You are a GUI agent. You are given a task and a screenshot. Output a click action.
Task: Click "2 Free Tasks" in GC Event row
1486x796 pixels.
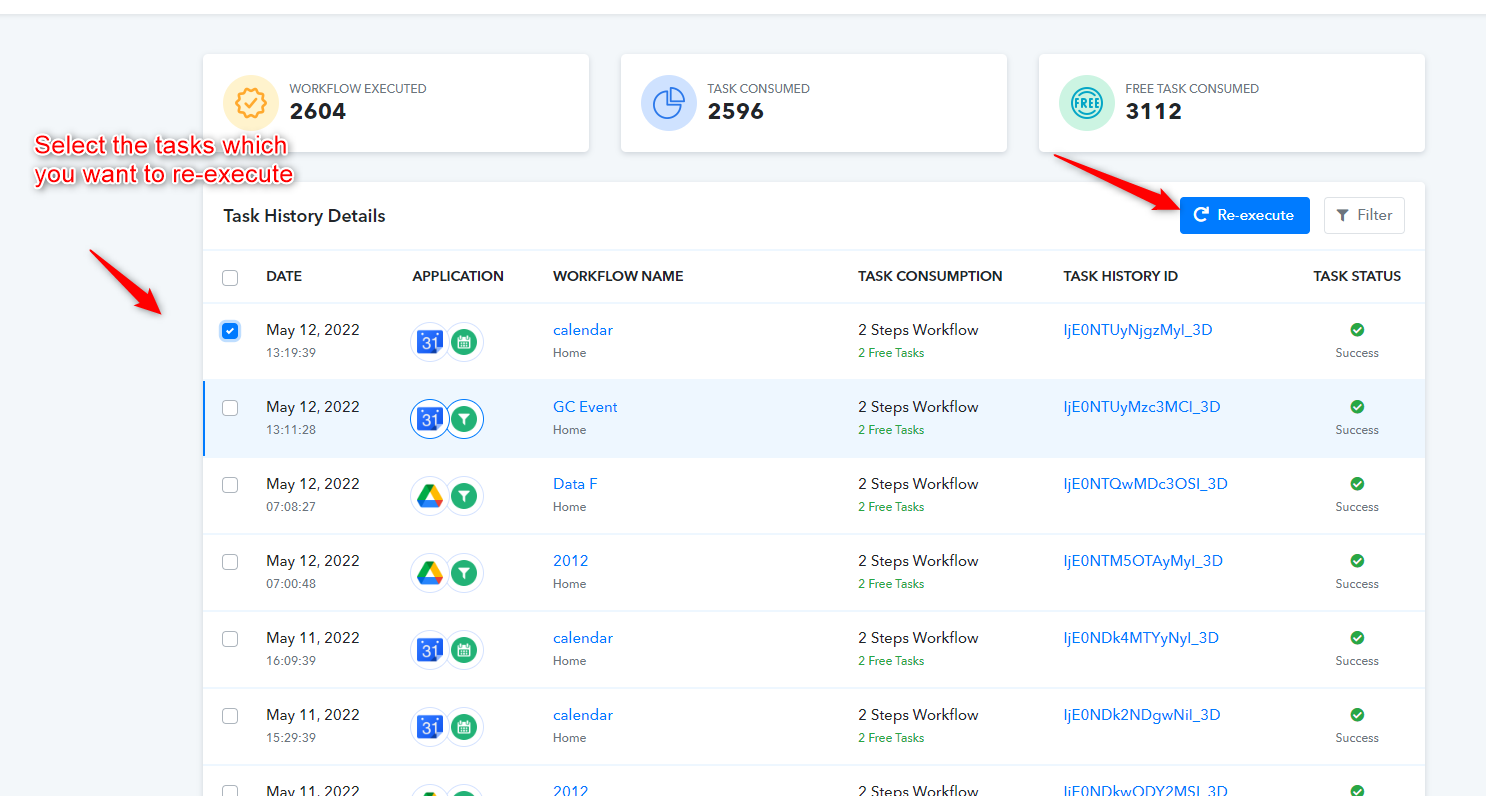(x=891, y=430)
